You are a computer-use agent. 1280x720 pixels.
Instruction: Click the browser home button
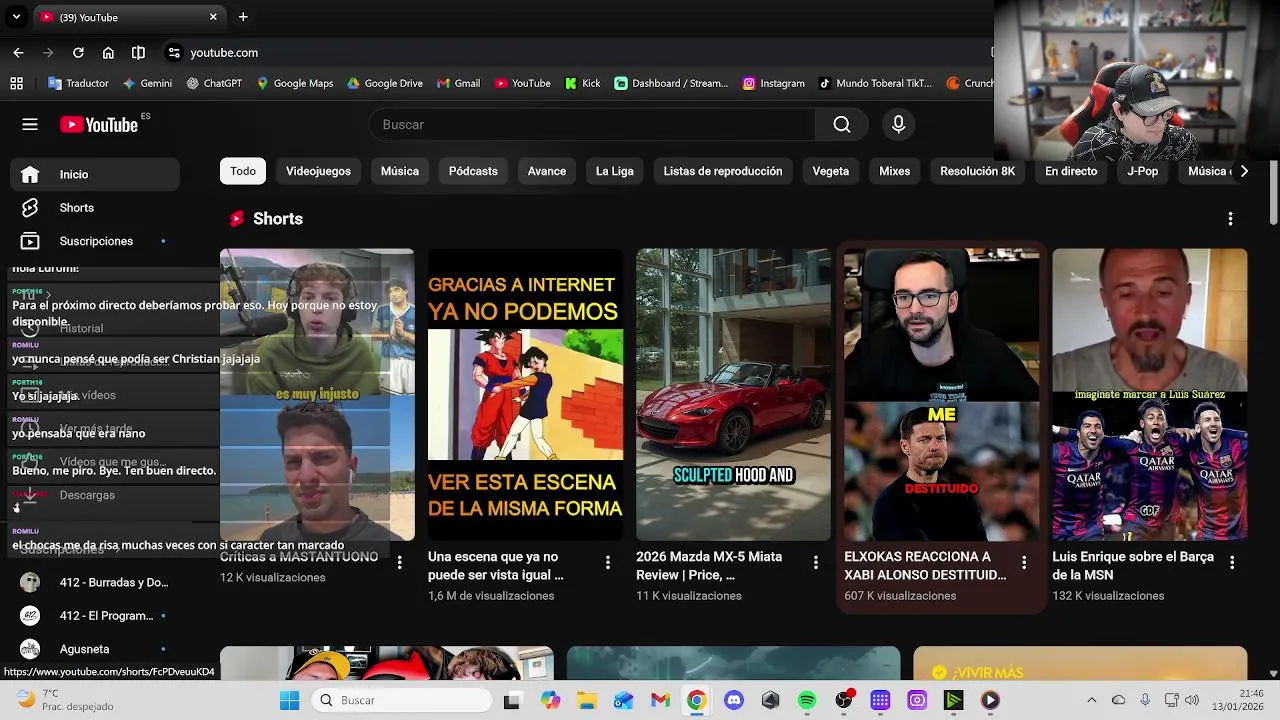click(108, 52)
